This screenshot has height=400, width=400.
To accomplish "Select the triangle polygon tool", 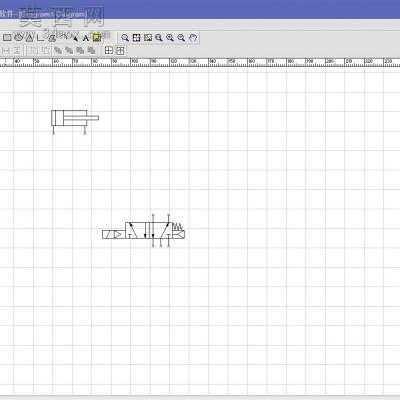I will (30, 38).
